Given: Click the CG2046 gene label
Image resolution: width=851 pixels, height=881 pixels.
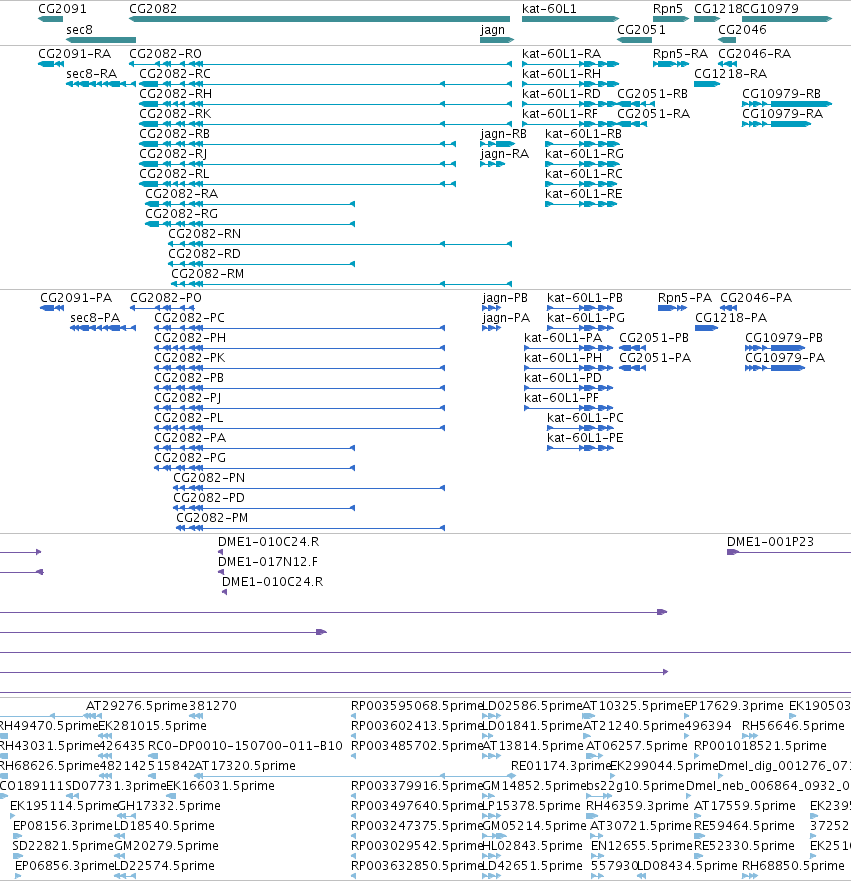Looking at the screenshot, I should [742, 30].
